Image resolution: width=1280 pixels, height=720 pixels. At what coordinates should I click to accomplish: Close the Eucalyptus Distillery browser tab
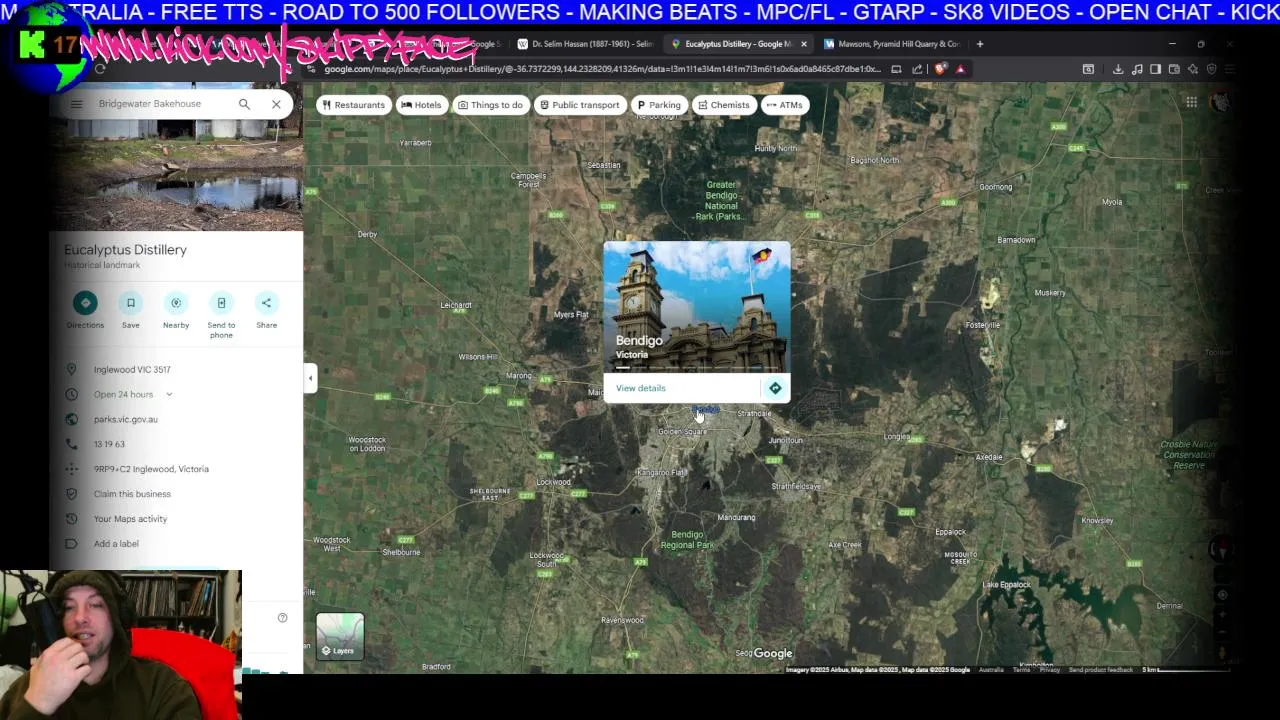point(803,44)
